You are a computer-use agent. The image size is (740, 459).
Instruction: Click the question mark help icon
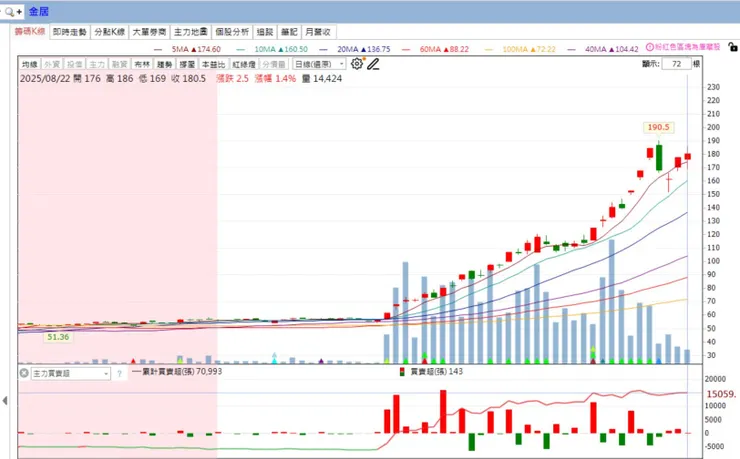click(x=119, y=374)
